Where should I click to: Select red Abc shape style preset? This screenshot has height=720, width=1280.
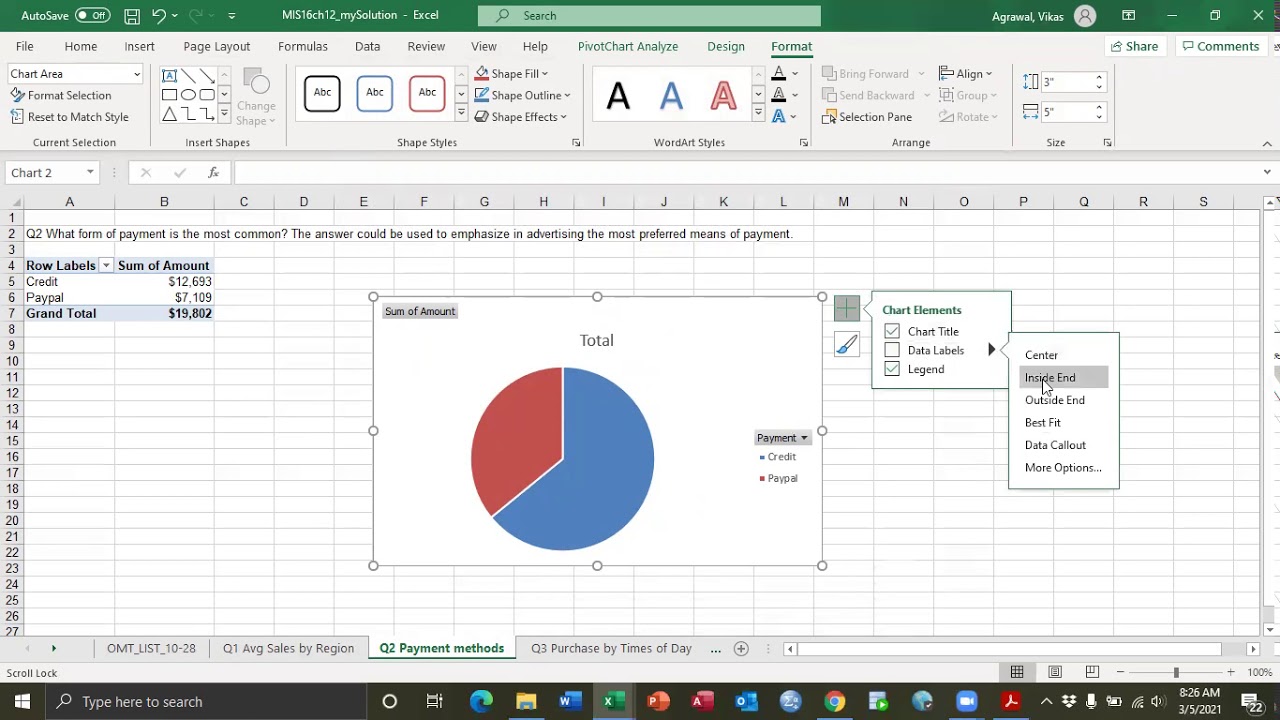[427, 93]
